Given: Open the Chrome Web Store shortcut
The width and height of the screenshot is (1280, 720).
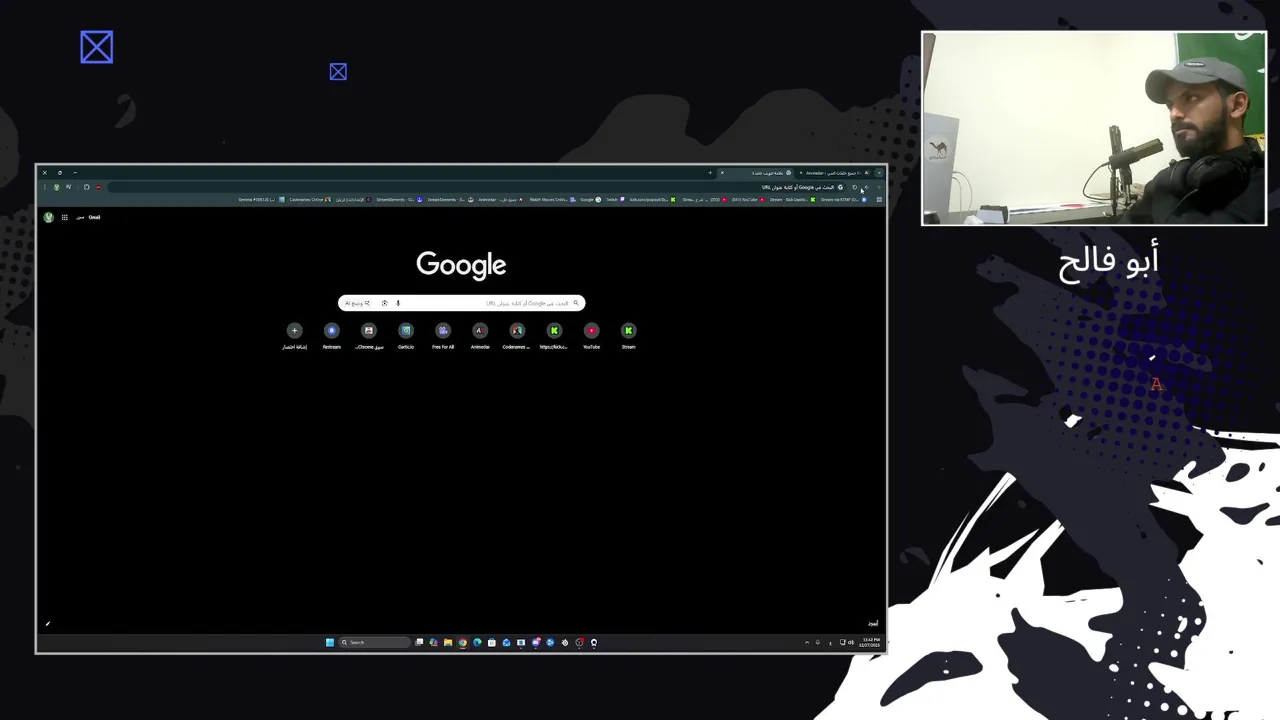Looking at the screenshot, I should tap(368, 334).
